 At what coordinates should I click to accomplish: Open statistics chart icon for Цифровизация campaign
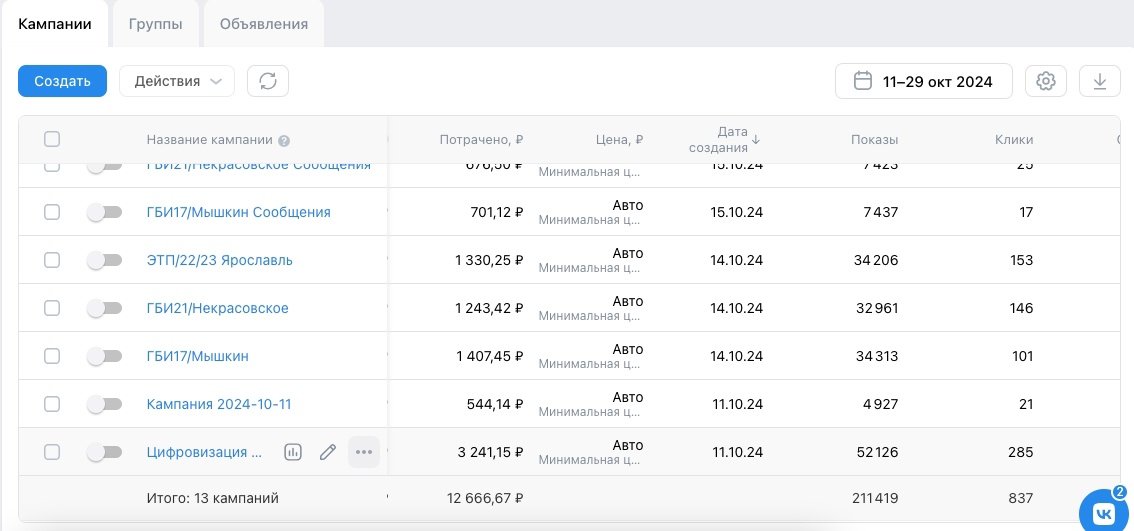pyautogui.click(x=293, y=452)
